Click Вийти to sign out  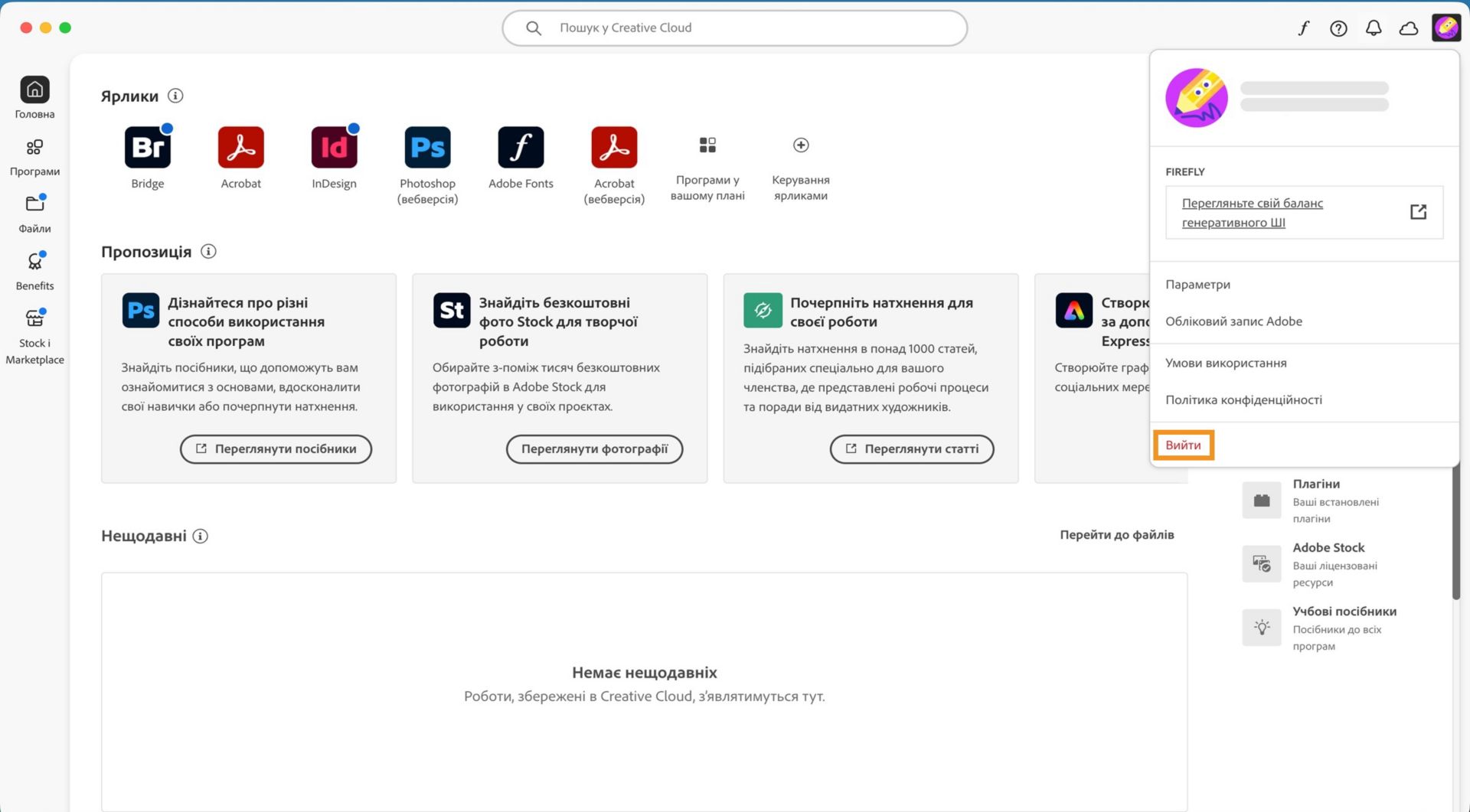pos(1183,445)
